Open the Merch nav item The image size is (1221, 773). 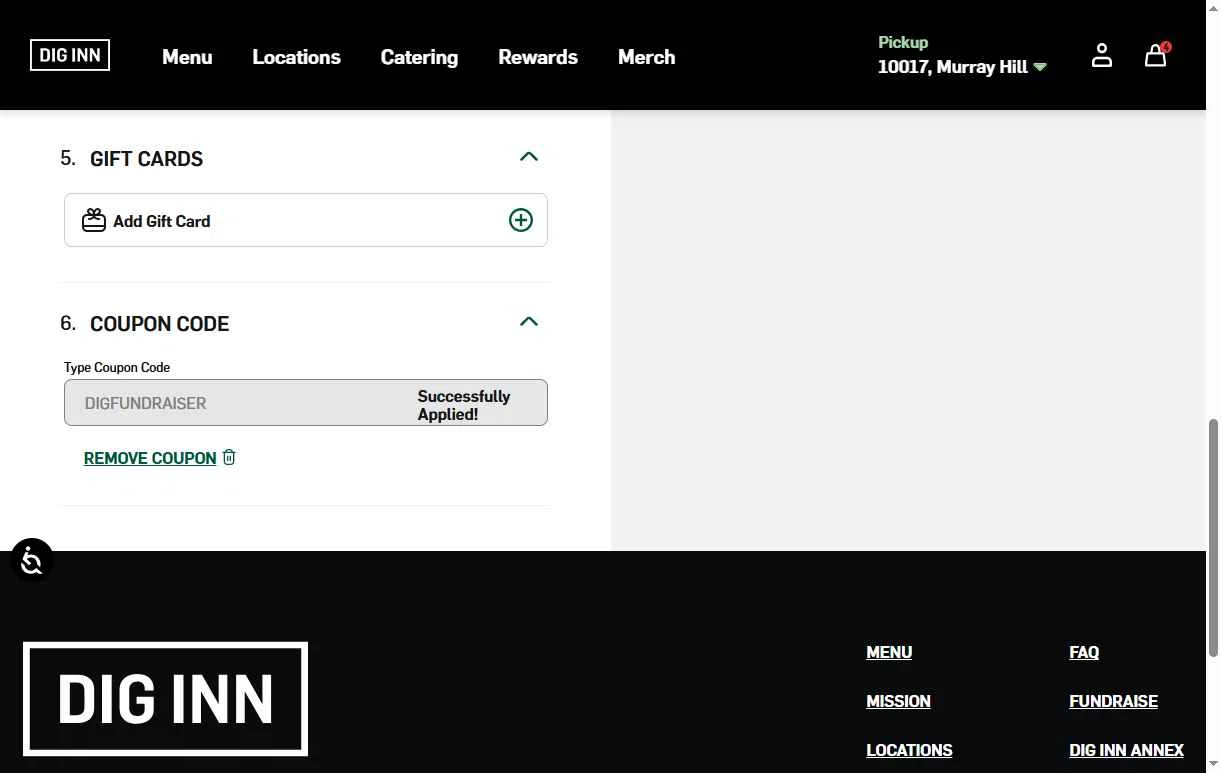(646, 57)
